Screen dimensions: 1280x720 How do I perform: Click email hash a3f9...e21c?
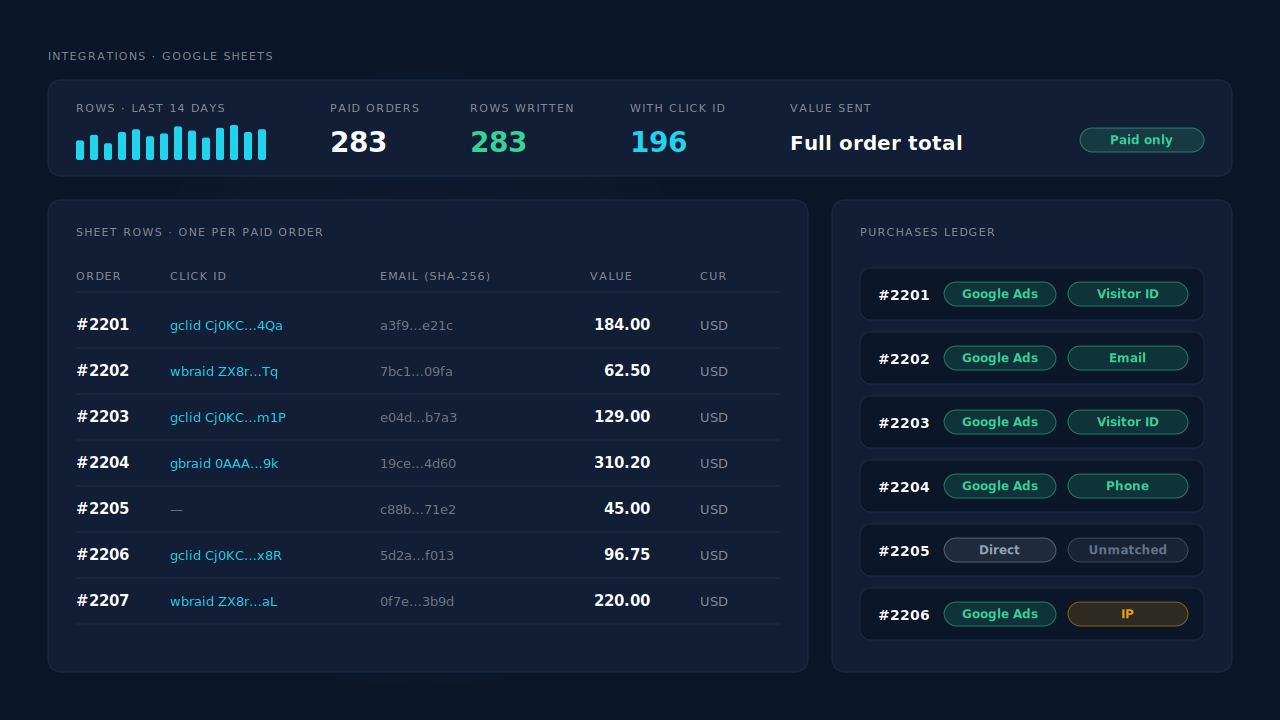click(x=416, y=325)
